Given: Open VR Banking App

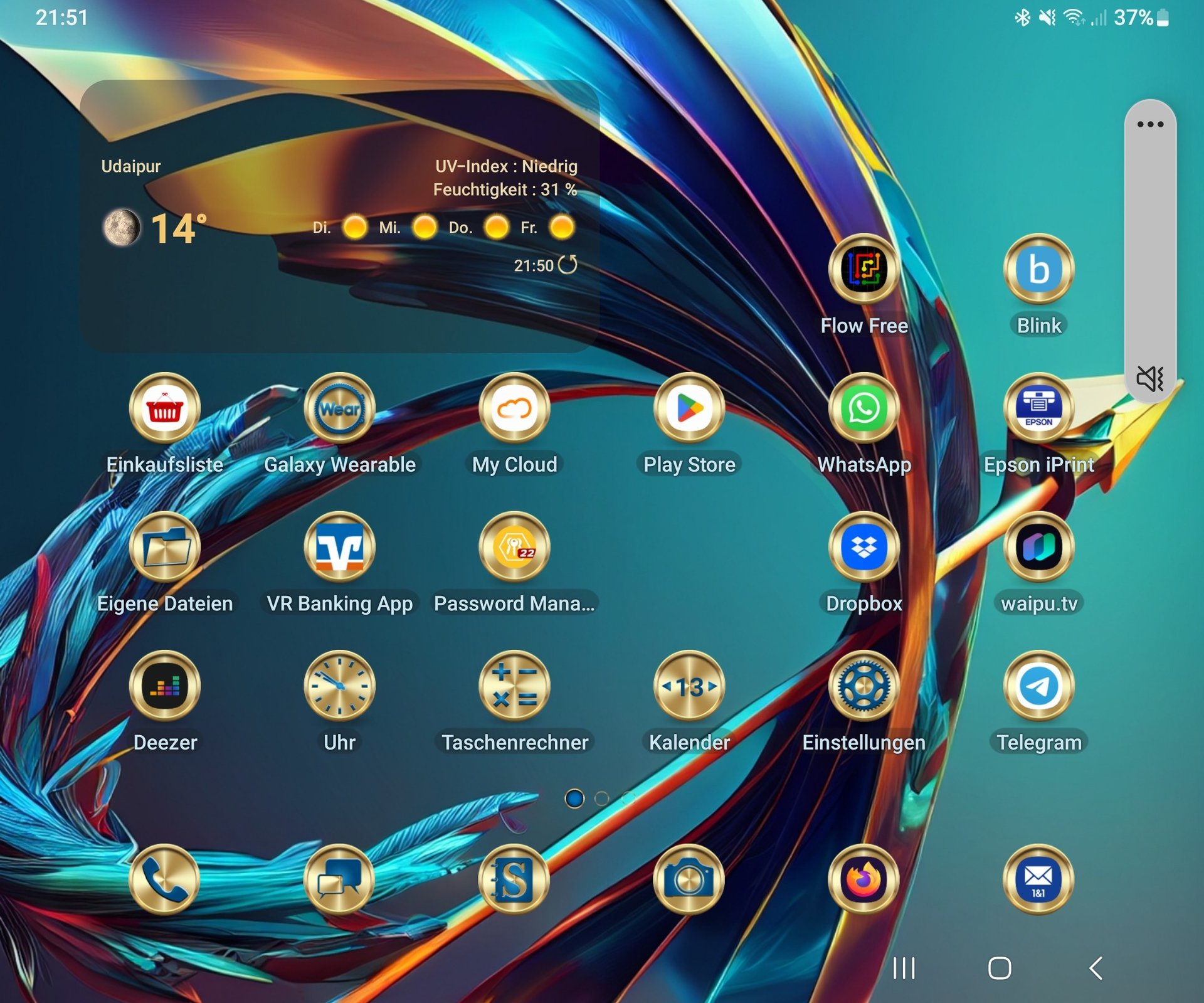Looking at the screenshot, I should pos(339,548).
